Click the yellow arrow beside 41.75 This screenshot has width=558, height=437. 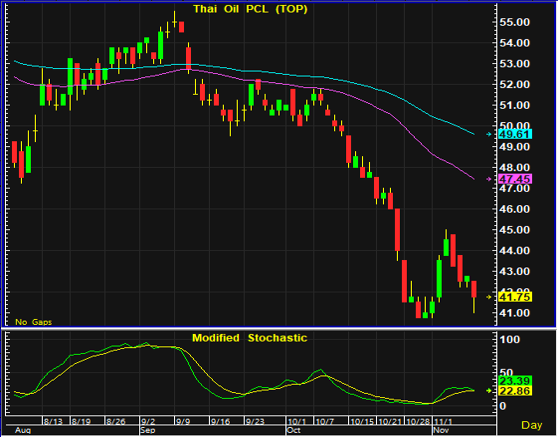(x=489, y=297)
